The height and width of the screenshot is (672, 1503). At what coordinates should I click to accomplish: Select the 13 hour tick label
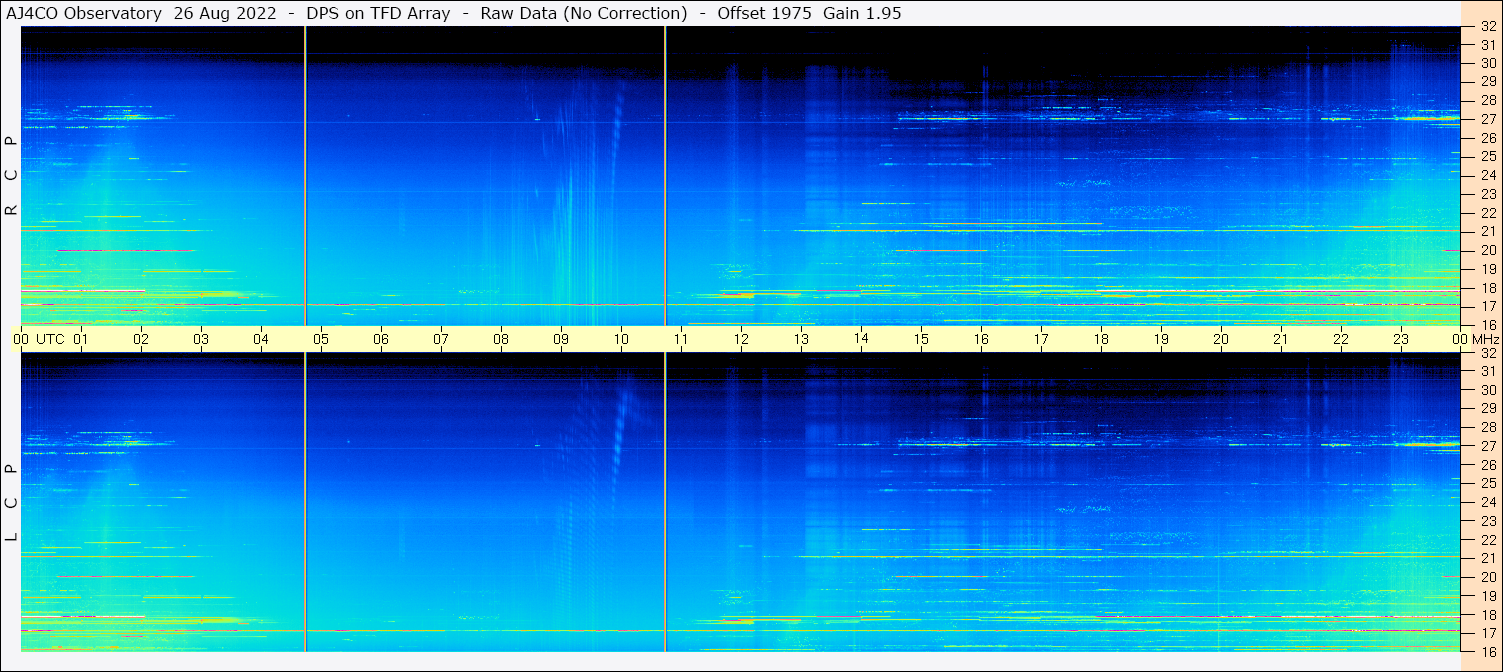801,339
